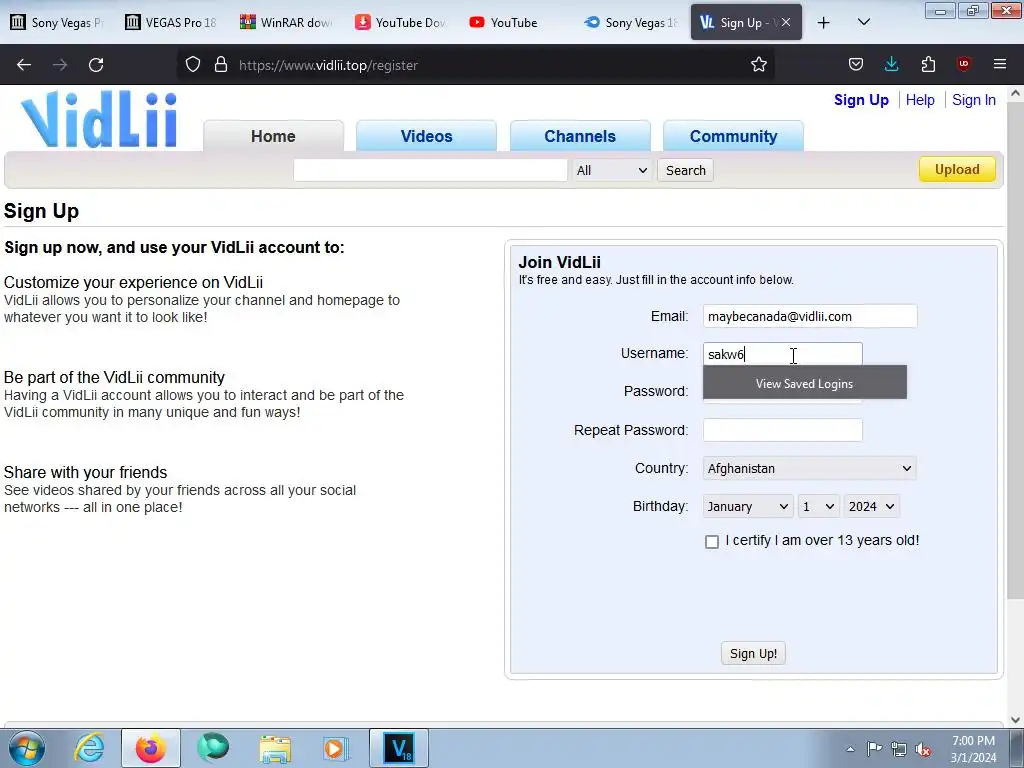Open the uBlock Origin extension icon
Screen dimensions: 1024x768
(963, 64)
